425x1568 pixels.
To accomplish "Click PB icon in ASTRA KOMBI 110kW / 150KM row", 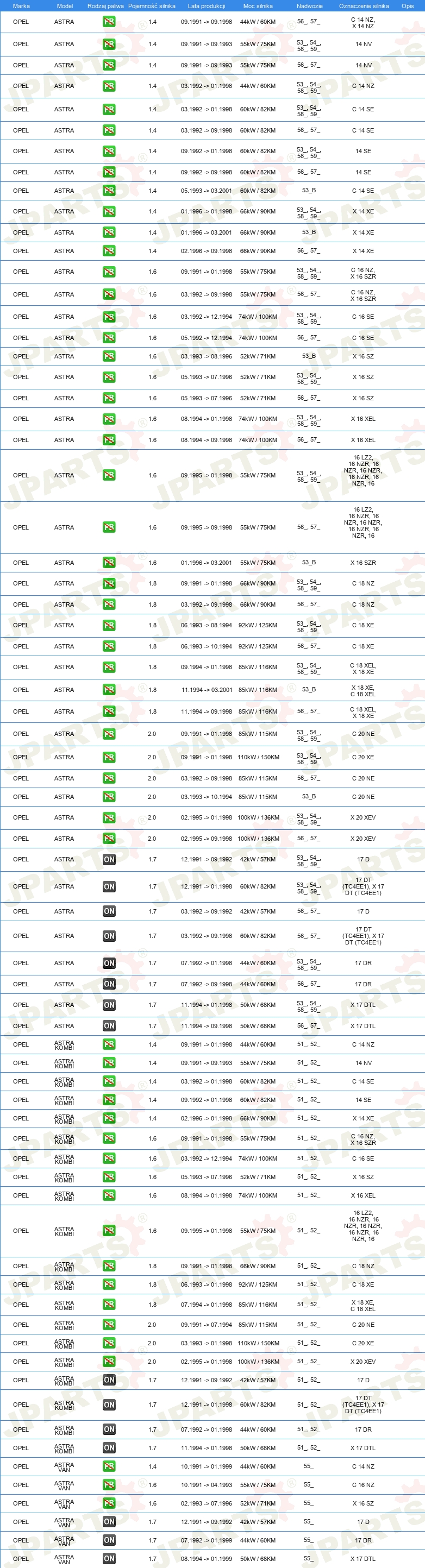I will click(x=109, y=1343).
